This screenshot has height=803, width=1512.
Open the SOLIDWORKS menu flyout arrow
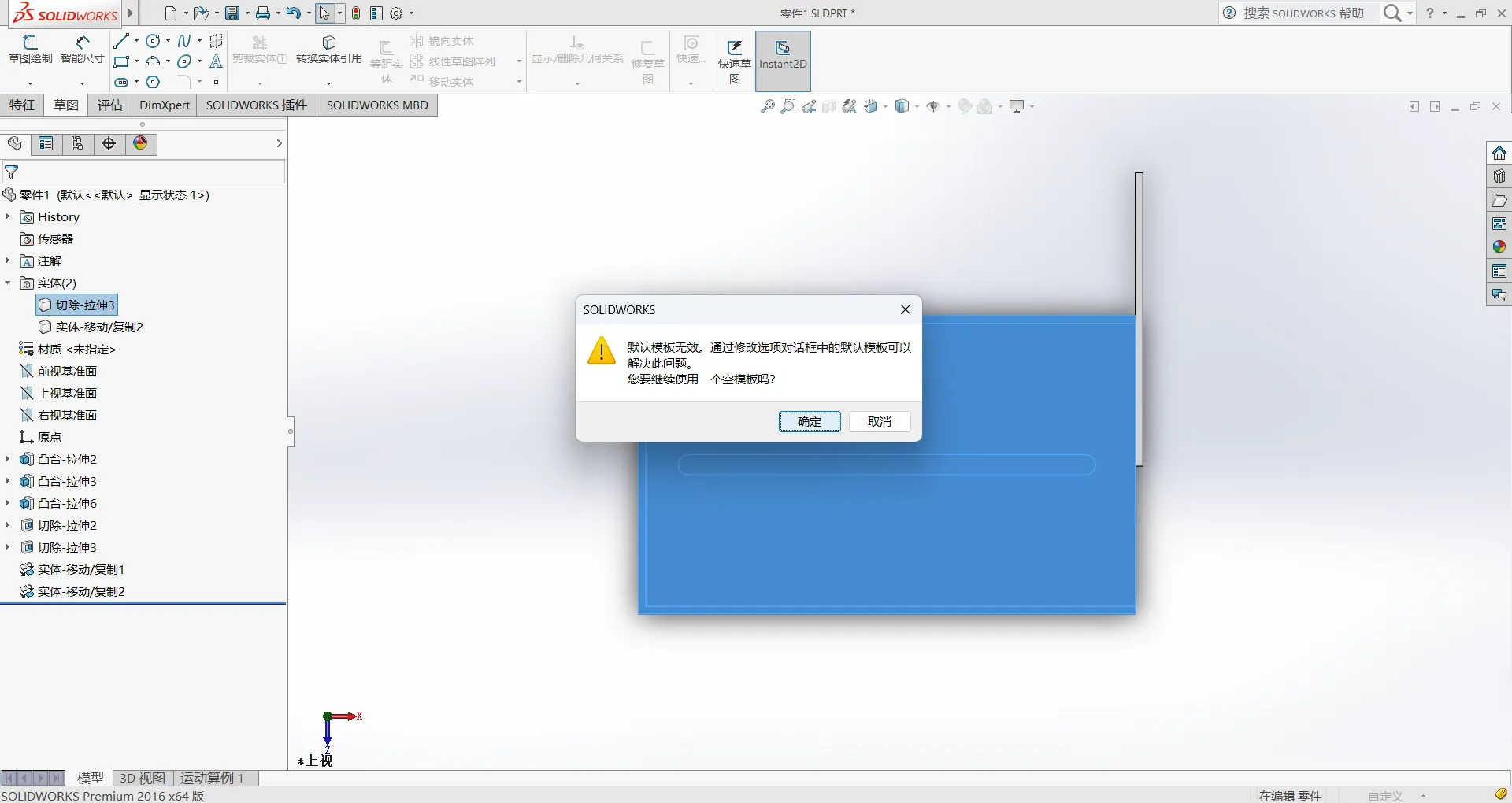[131, 13]
